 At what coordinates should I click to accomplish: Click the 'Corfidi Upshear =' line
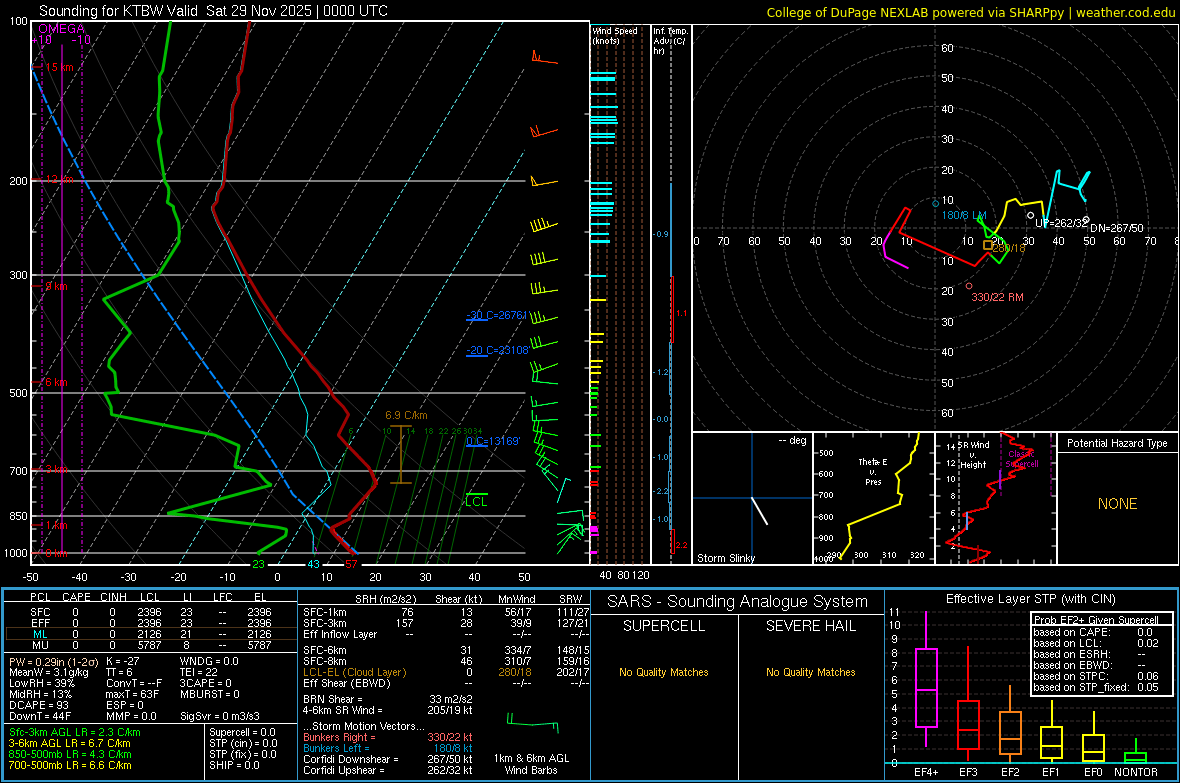coord(388,770)
